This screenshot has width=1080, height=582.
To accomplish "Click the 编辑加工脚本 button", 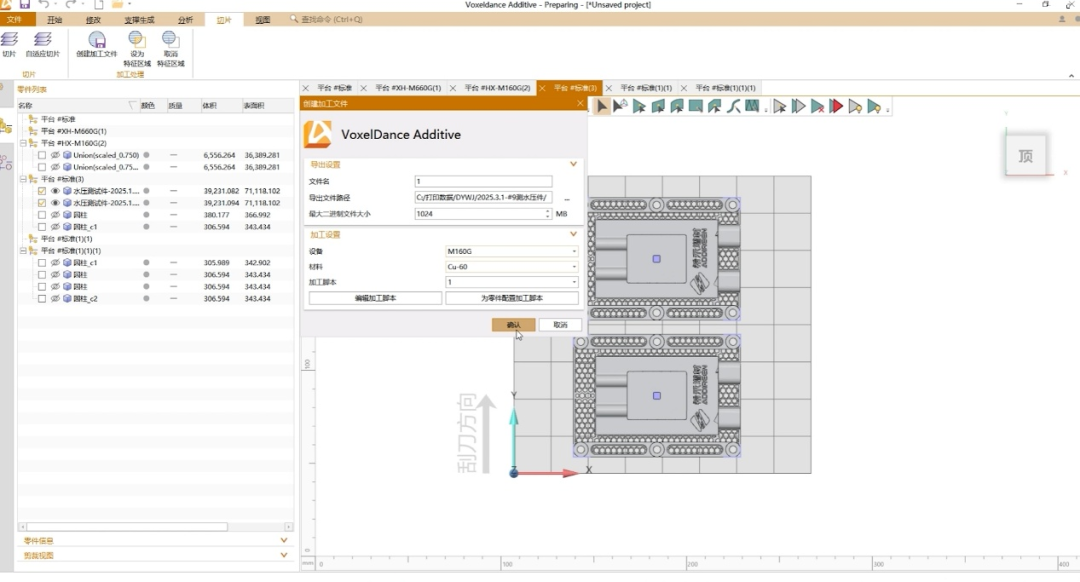I will coord(375,298).
